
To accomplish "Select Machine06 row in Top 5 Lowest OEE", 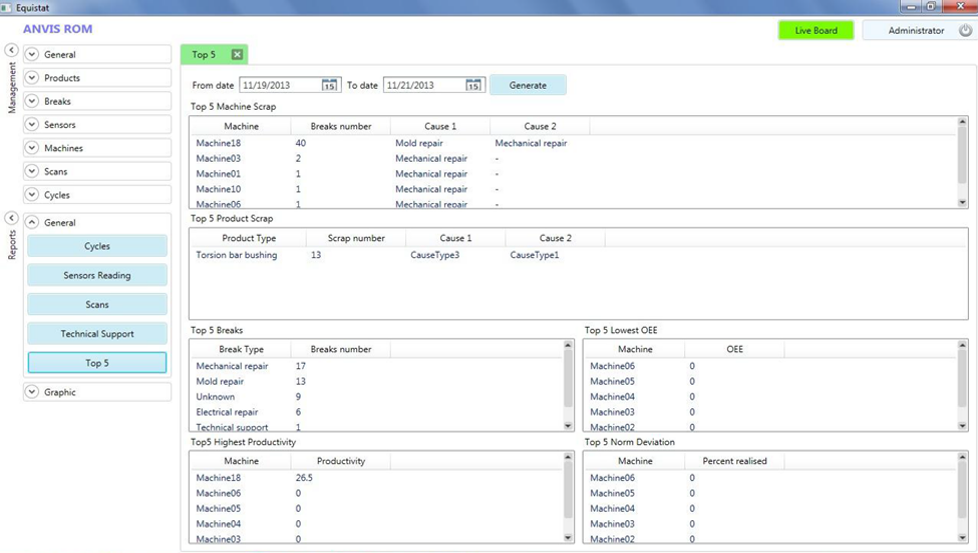I will pos(771,366).
